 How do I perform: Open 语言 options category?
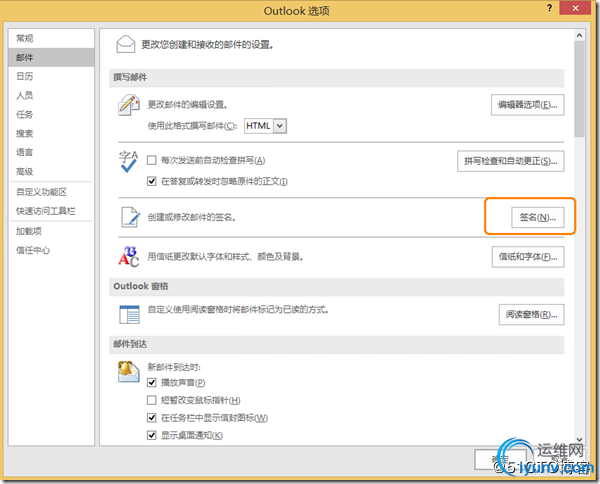click(51, 152)
